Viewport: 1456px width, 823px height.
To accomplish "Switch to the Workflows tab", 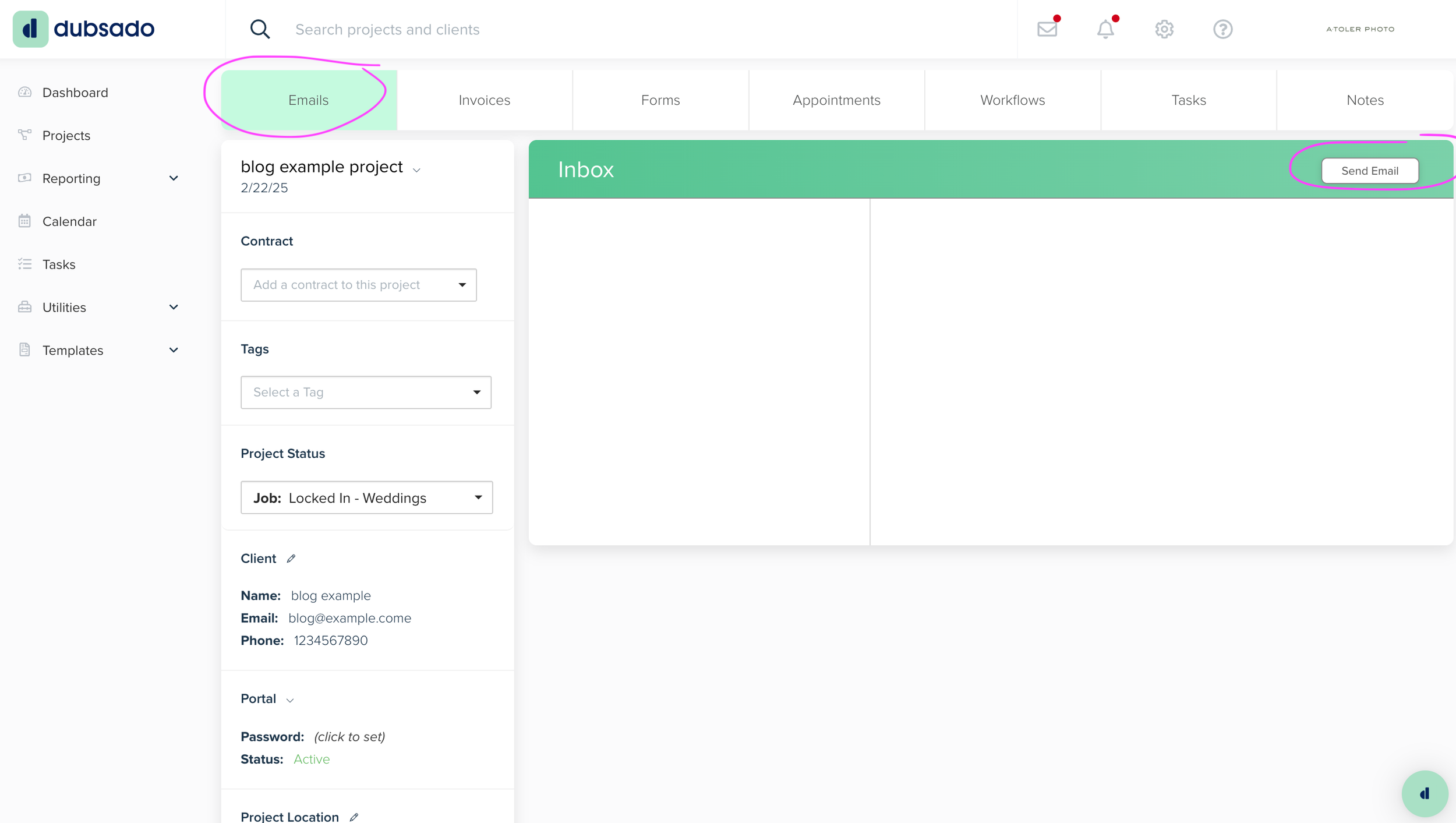I will [1013, 100].
